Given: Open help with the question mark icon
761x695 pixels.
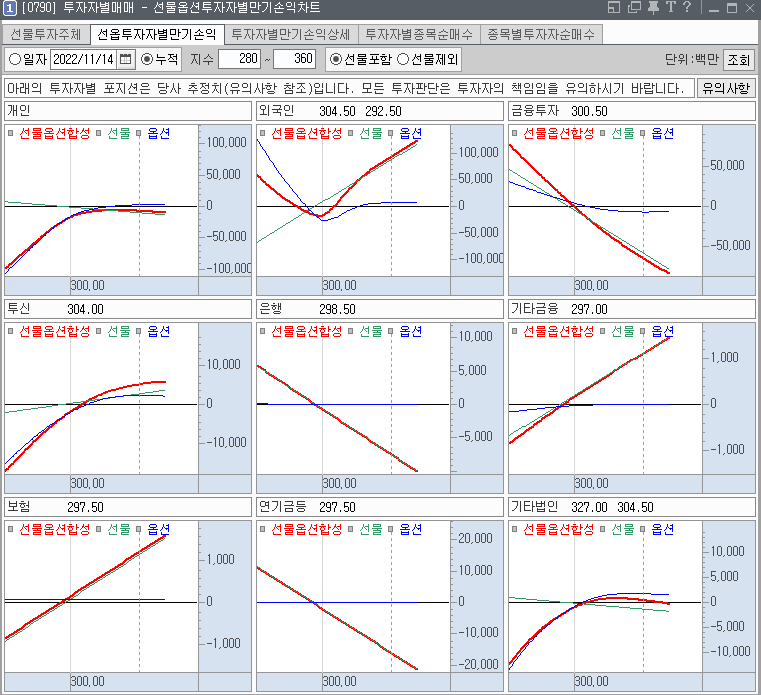Looking at the screenshot, I should point(687,8).
